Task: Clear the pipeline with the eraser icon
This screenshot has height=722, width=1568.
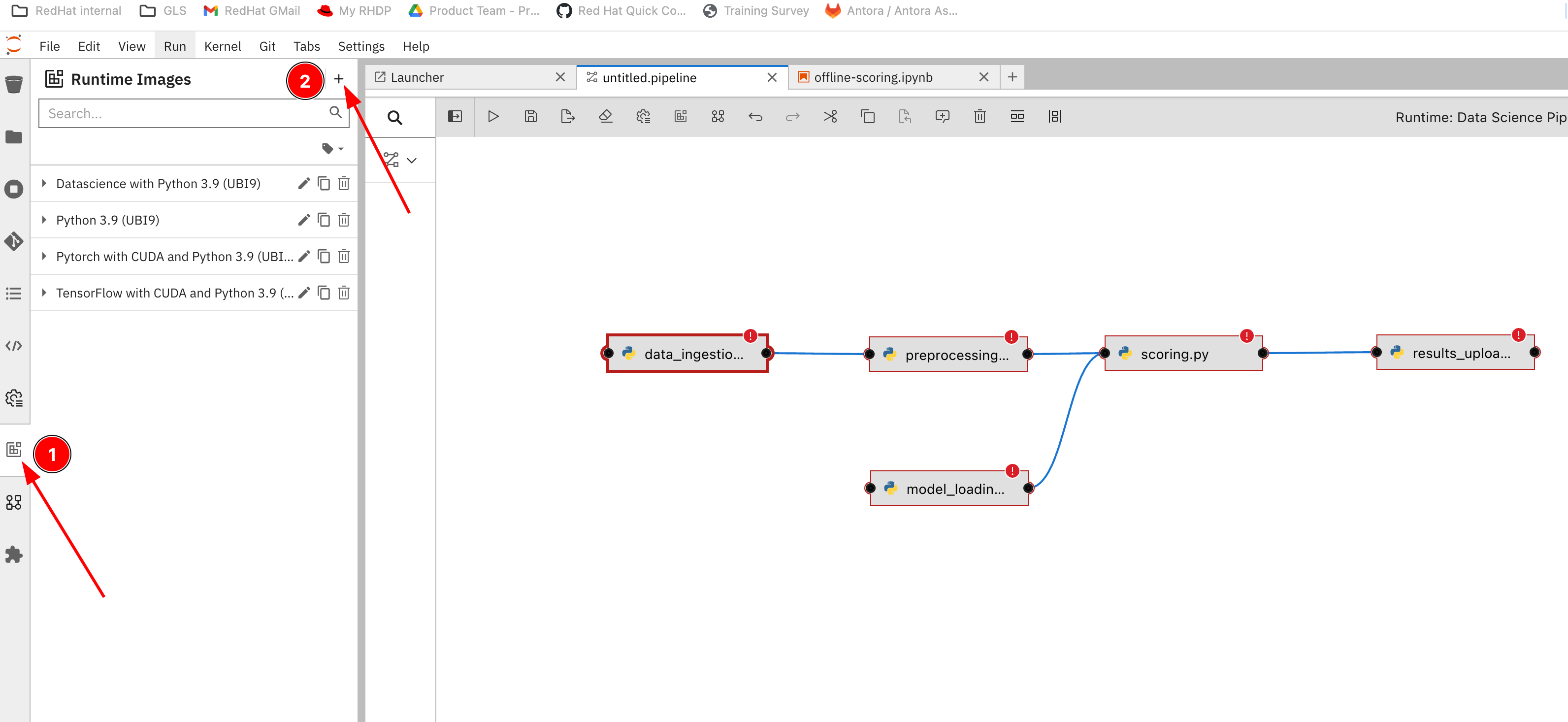Action: click(606, 116)
